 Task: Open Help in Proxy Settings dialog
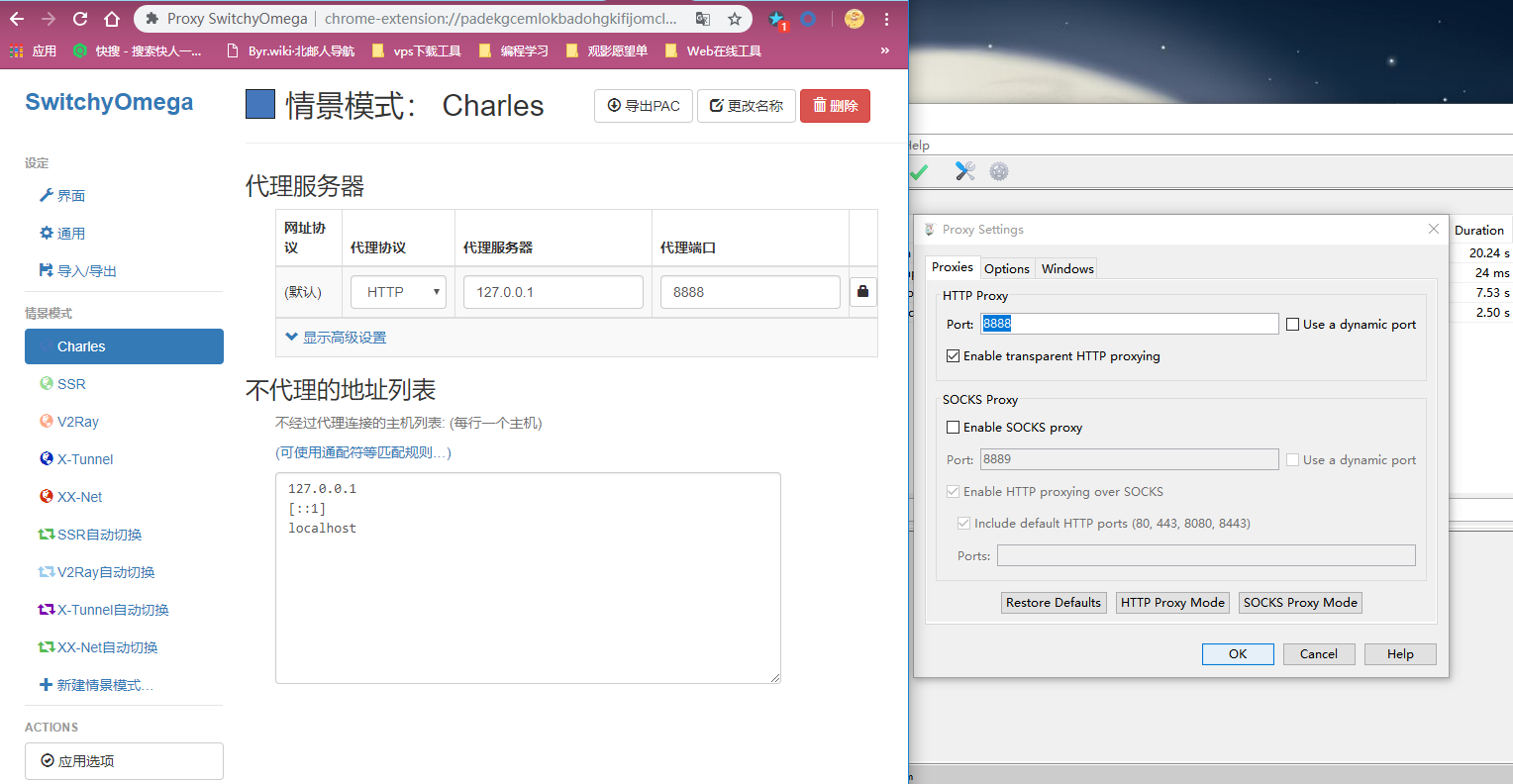pos(1400,654)
